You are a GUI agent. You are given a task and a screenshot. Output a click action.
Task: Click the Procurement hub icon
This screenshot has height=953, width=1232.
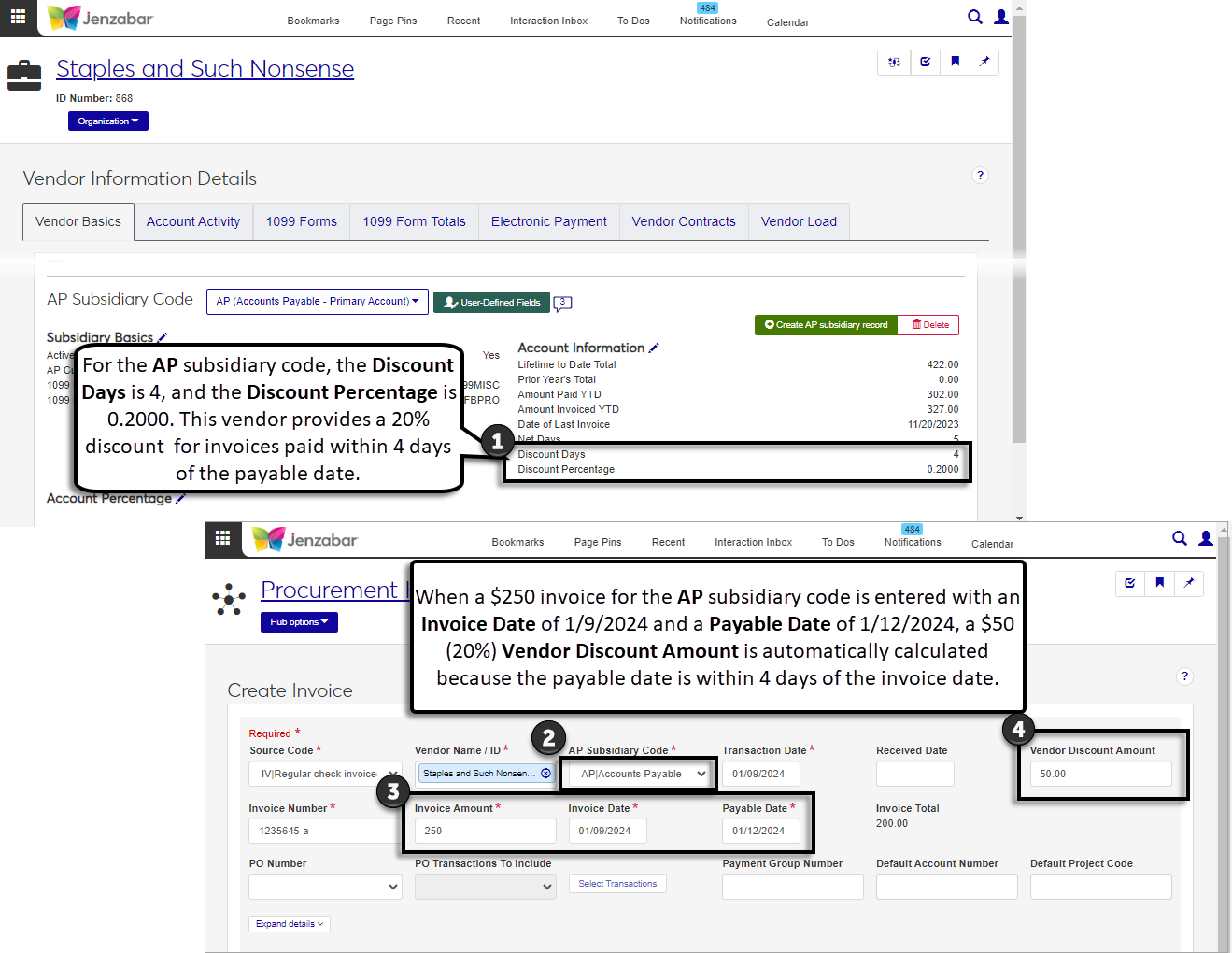click(x=229, y=599)
